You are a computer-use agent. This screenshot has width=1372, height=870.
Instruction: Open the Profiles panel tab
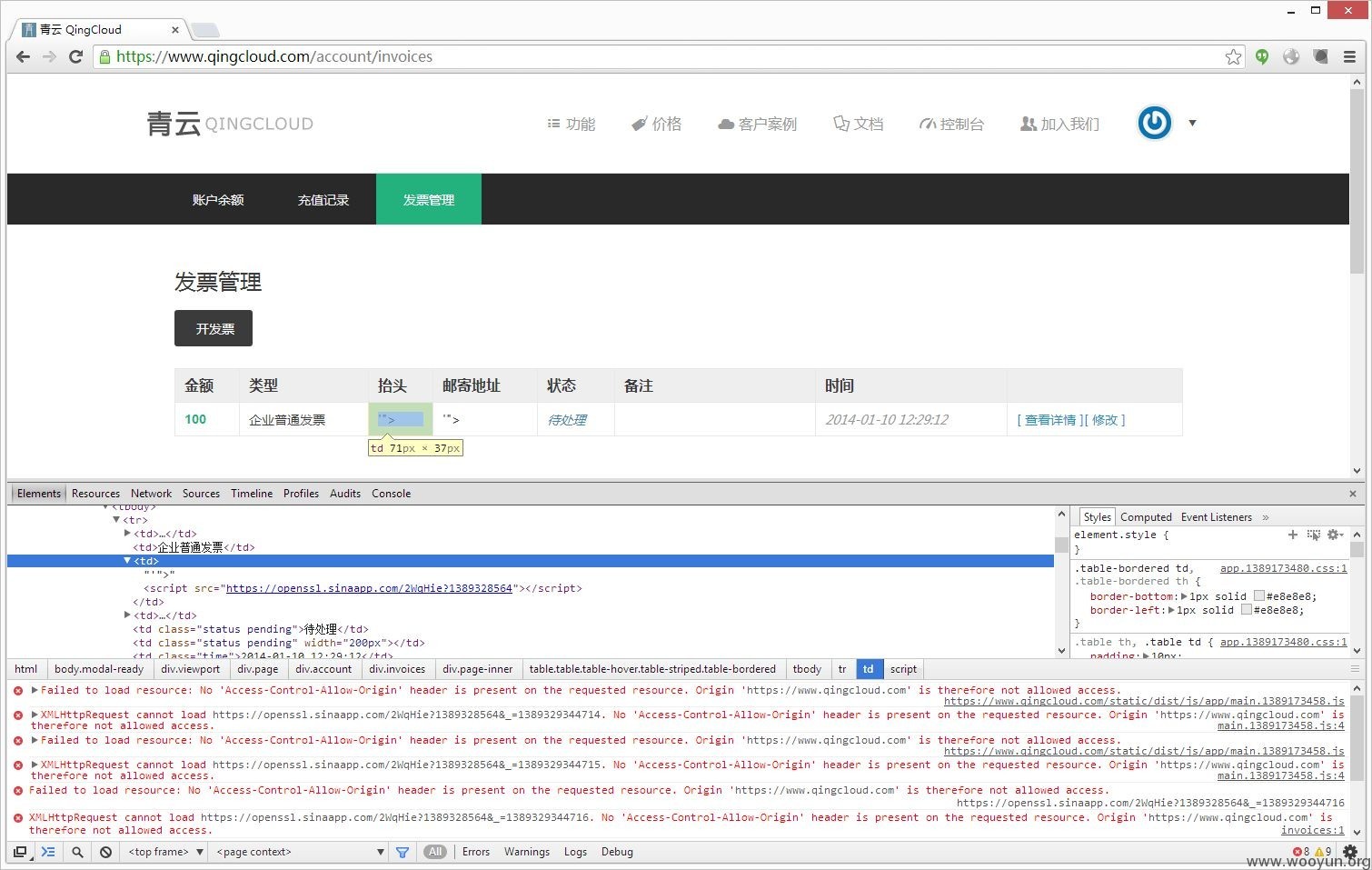coord(301,494)
